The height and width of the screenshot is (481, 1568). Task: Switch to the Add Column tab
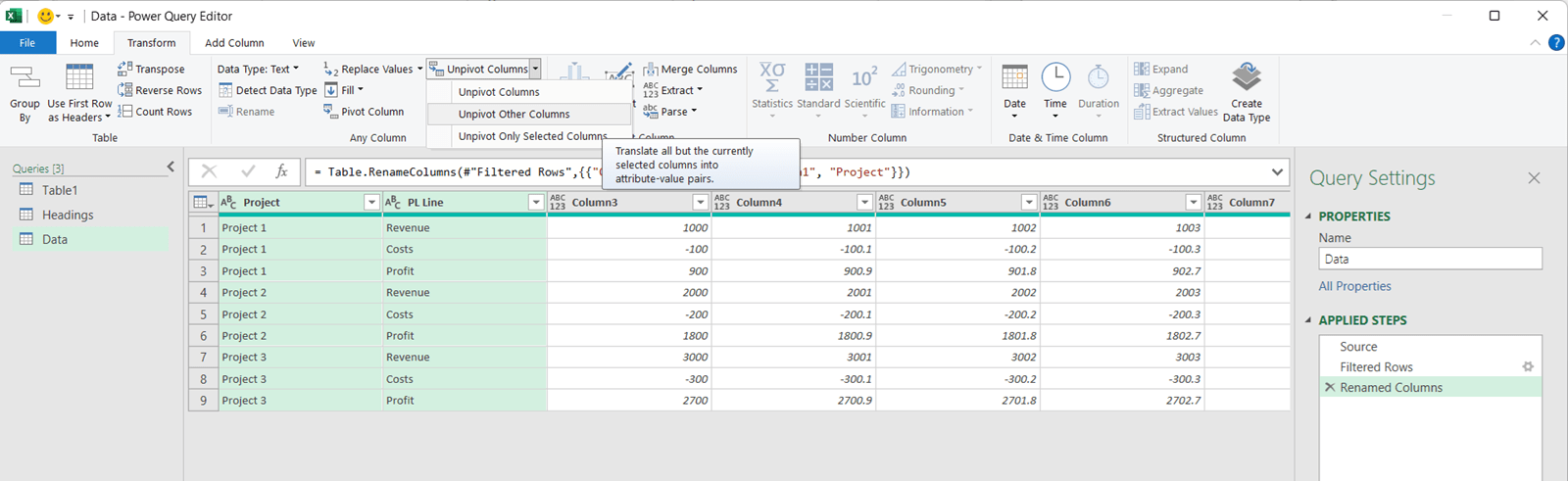(x=234, y=43)
